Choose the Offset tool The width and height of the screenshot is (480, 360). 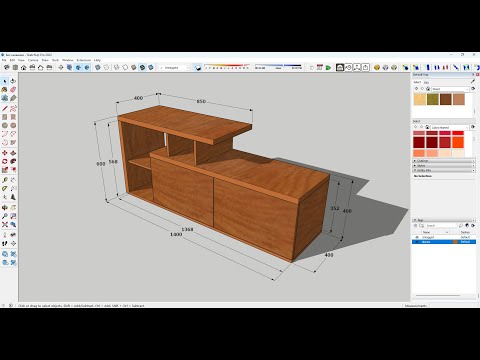click(x=13, y=170)
